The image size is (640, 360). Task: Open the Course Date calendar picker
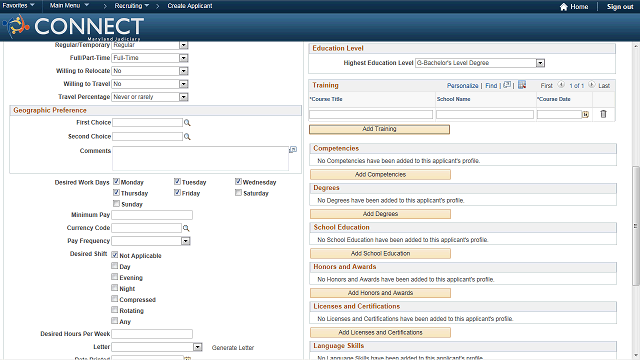(x=585, y=115)
